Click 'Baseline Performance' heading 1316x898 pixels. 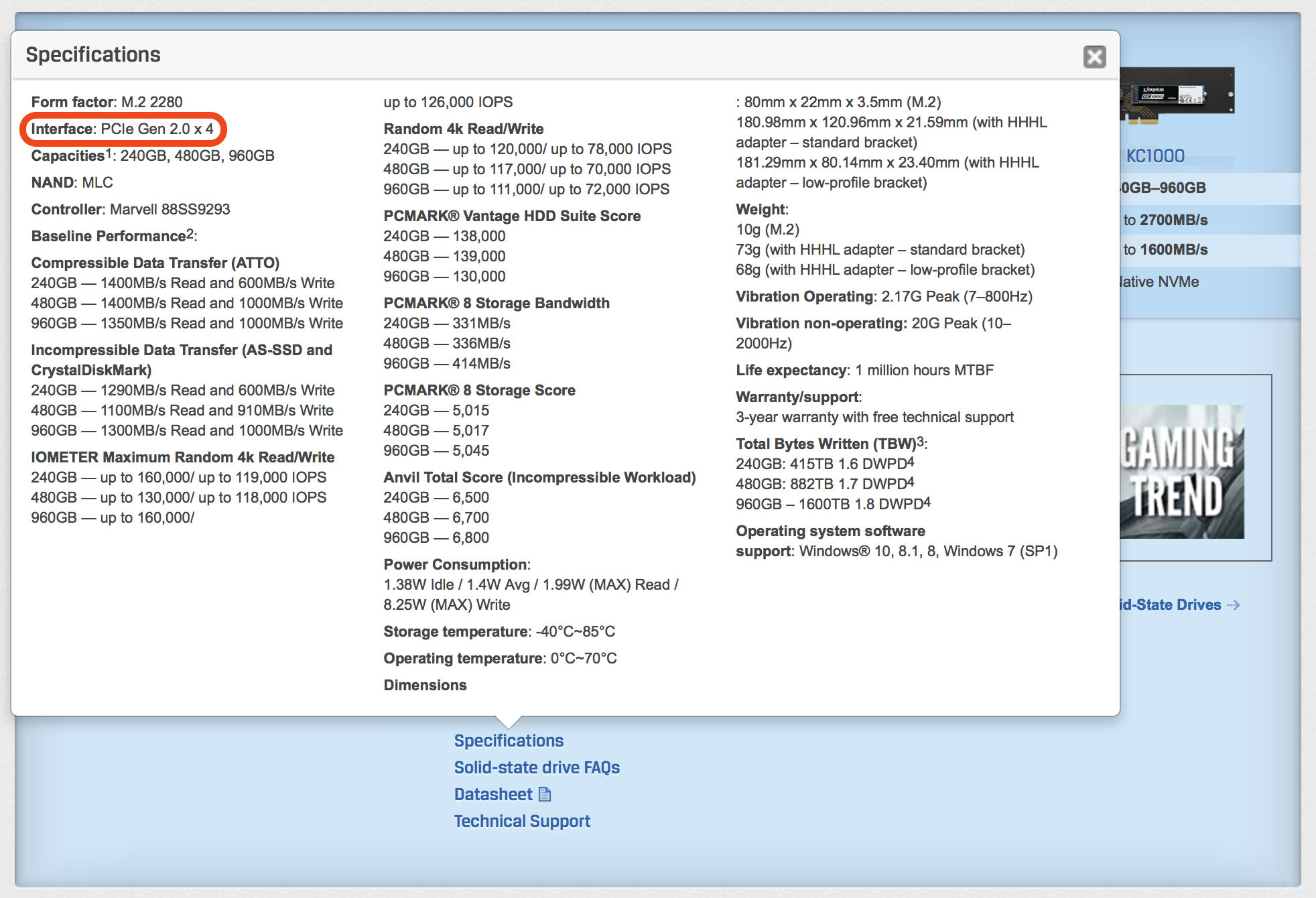(114, 236)
